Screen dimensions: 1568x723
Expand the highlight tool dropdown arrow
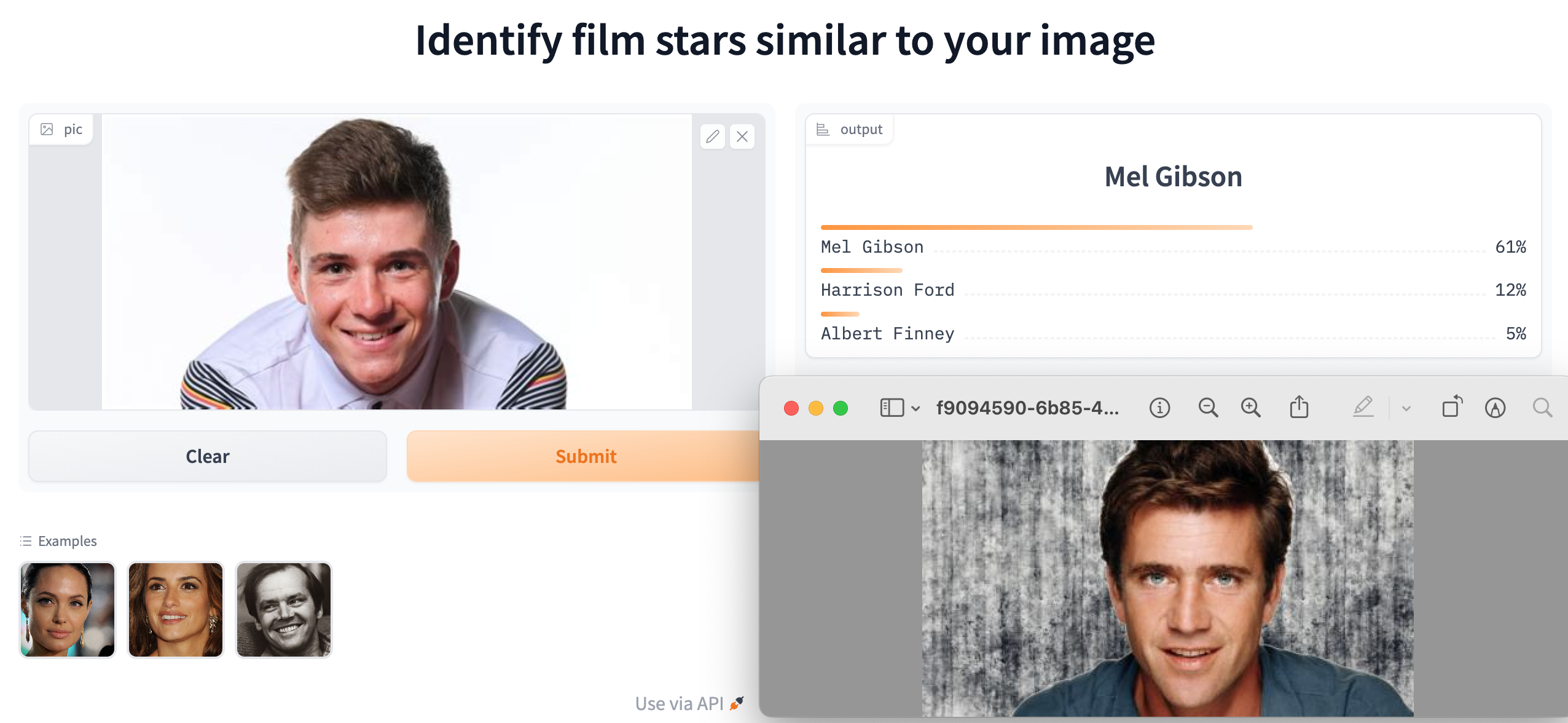pyautogui.click(x=1406, y=408)
